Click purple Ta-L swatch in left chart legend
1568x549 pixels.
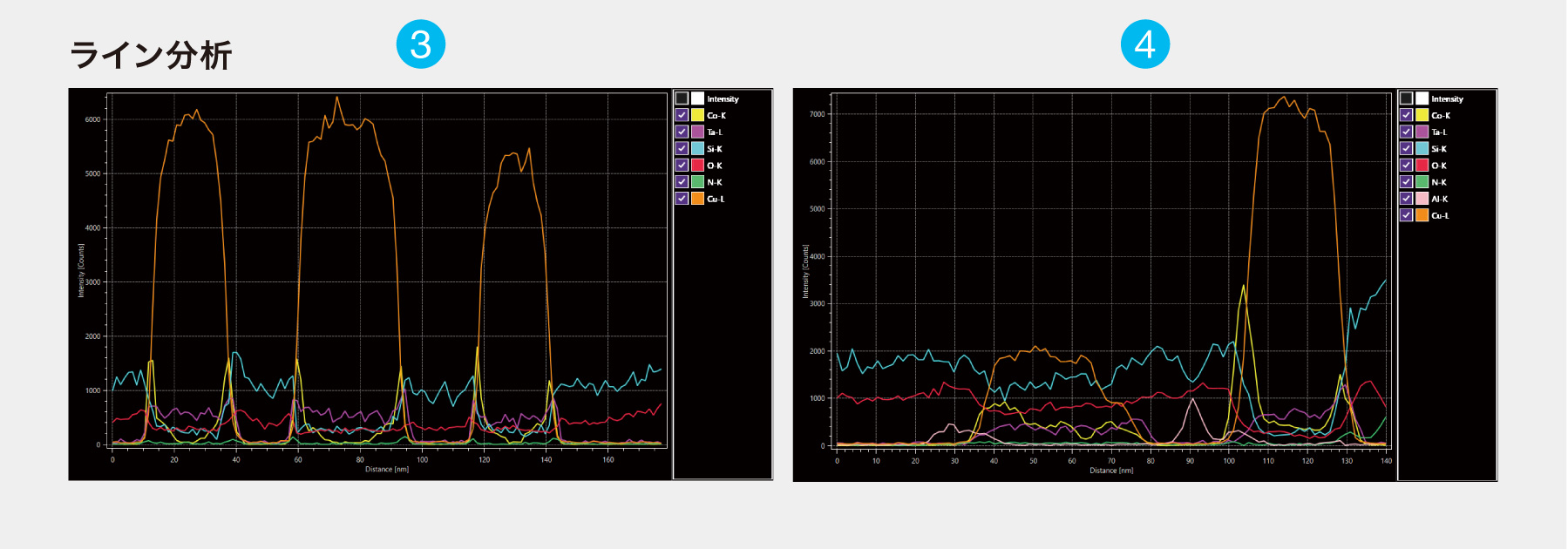coord(697,132)
